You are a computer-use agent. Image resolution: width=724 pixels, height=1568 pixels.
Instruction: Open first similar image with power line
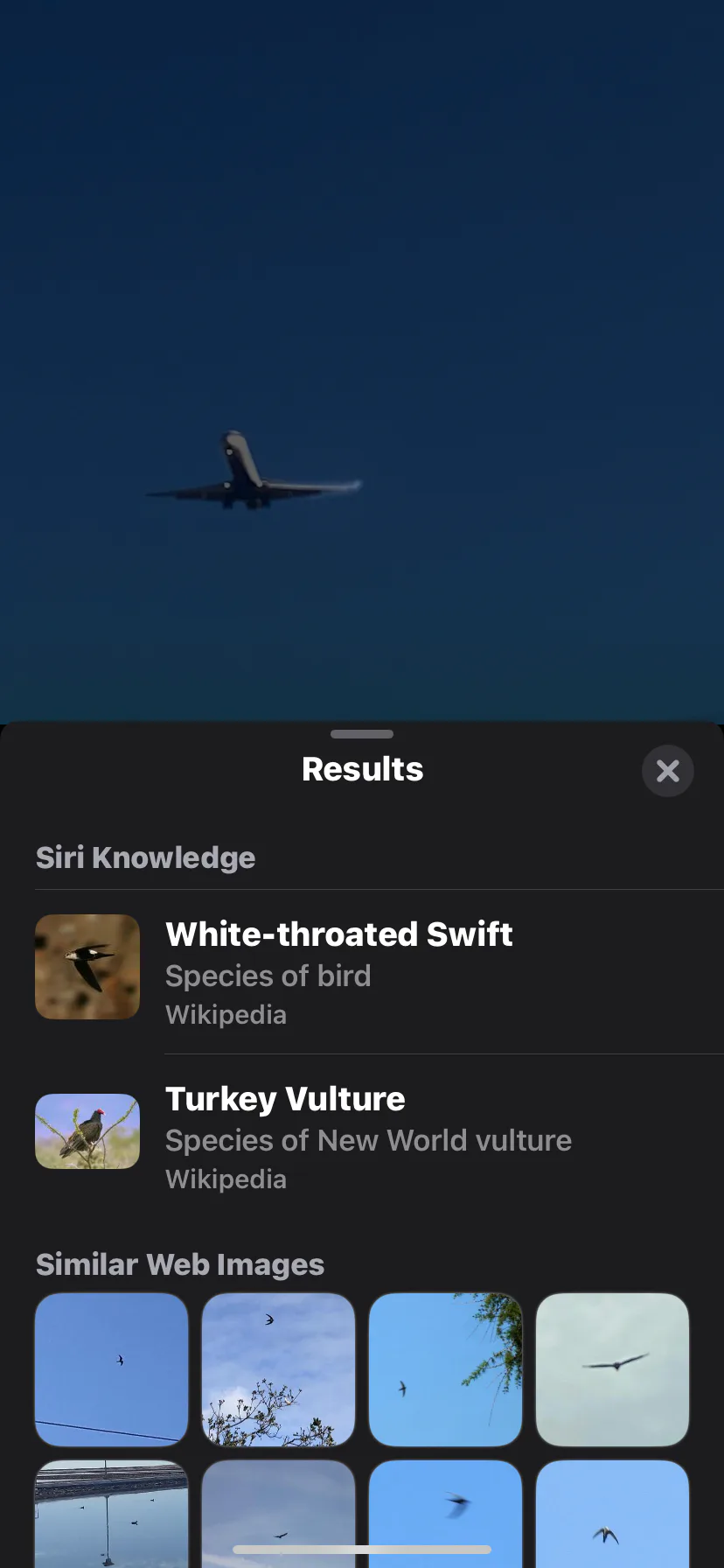click(111, 1369)
